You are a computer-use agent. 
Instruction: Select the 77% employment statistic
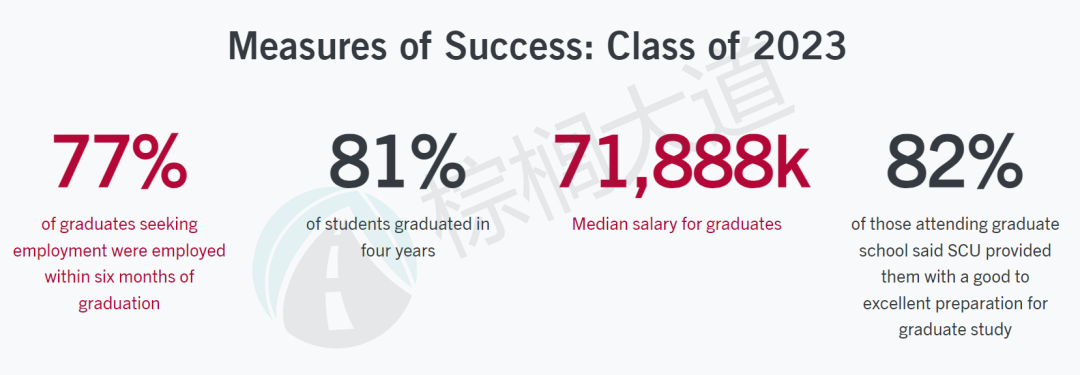[x=119, y=162]
